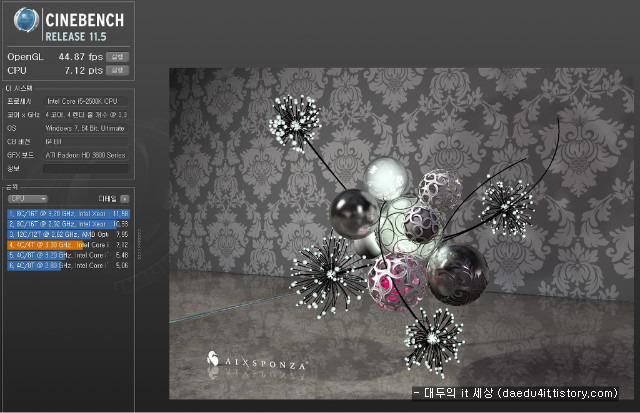Click the rendered spheres scene image
The image size is (640, 413).
click(x=401, y=233)
